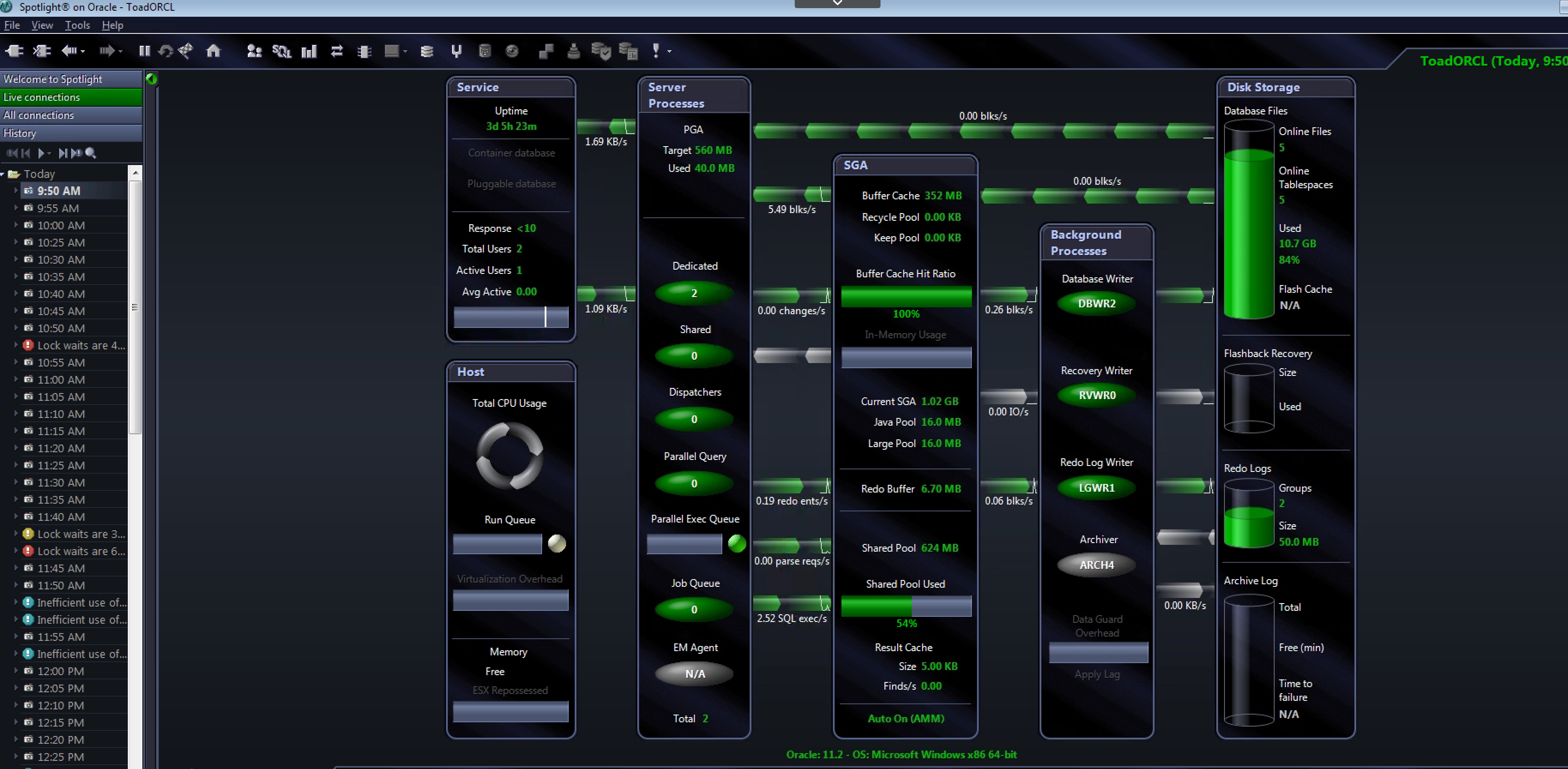The height and width of the screenshot is (769, 1568).
Task: Click the history list scrollbar up arrow
Action: coord(136,174)
